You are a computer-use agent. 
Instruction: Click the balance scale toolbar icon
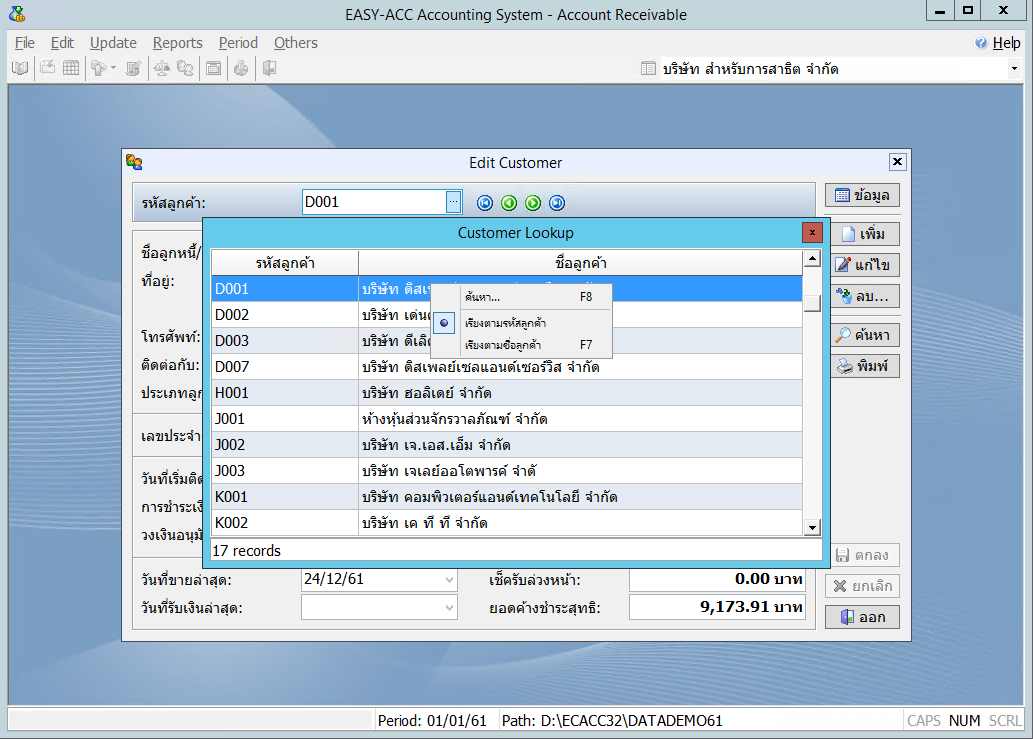point(161,68)
